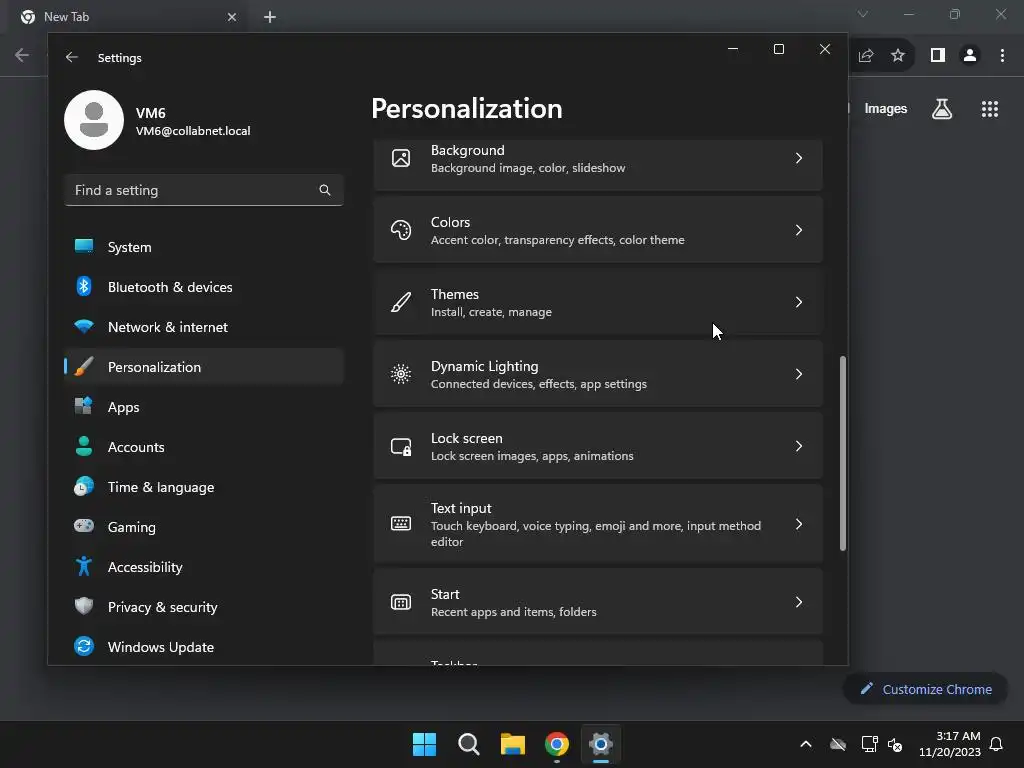
Task: Click the Themes brush icon
Action: [x=401, y=302]
